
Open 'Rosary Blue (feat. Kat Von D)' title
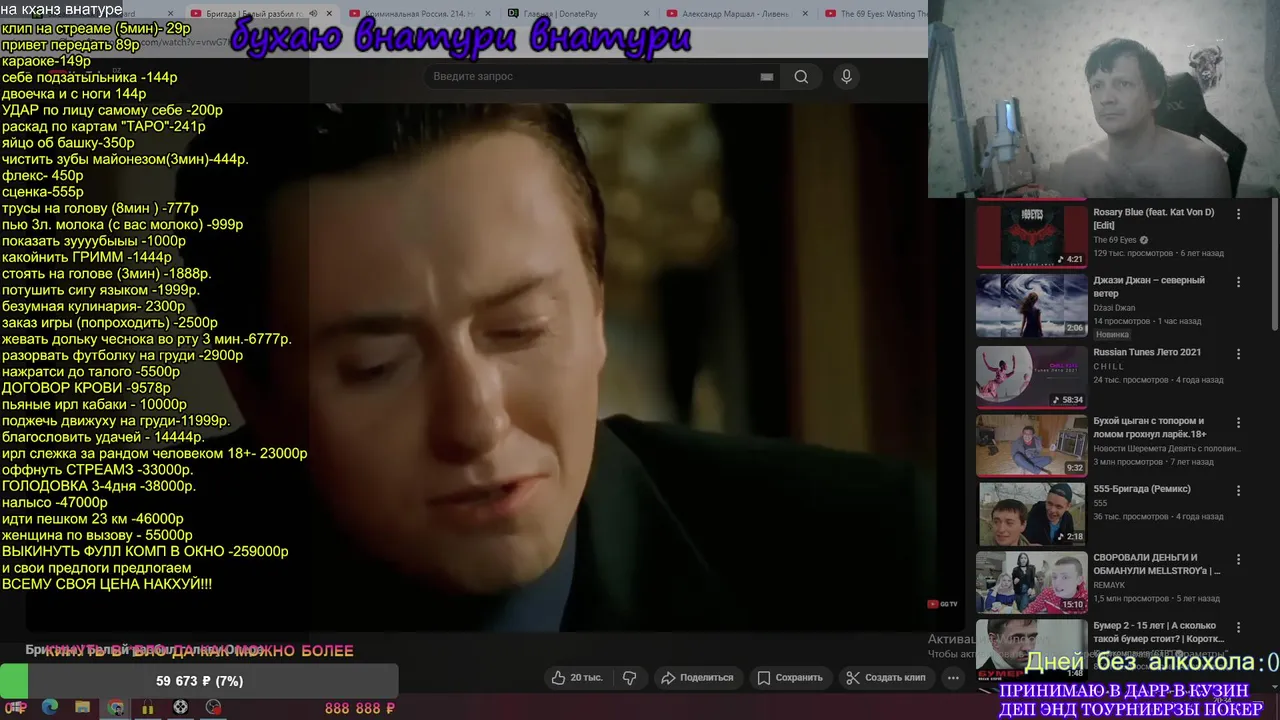1153,219
